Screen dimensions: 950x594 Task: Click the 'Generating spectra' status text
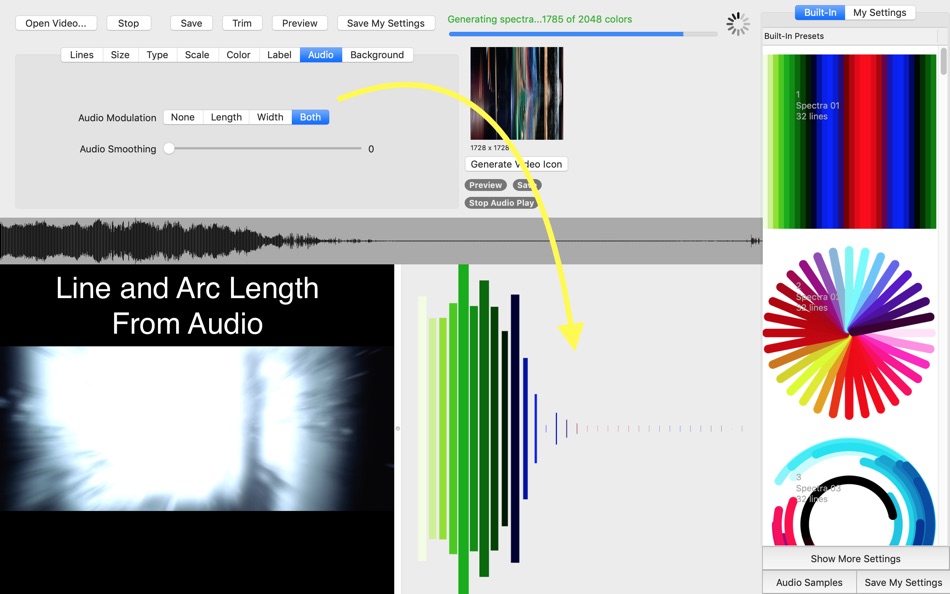(x=539, y=19)
